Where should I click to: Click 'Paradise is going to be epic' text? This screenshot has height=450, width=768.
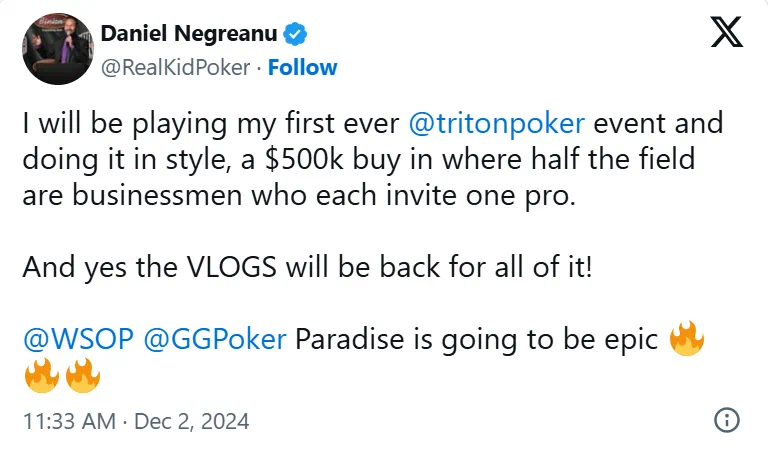(476, 340)
